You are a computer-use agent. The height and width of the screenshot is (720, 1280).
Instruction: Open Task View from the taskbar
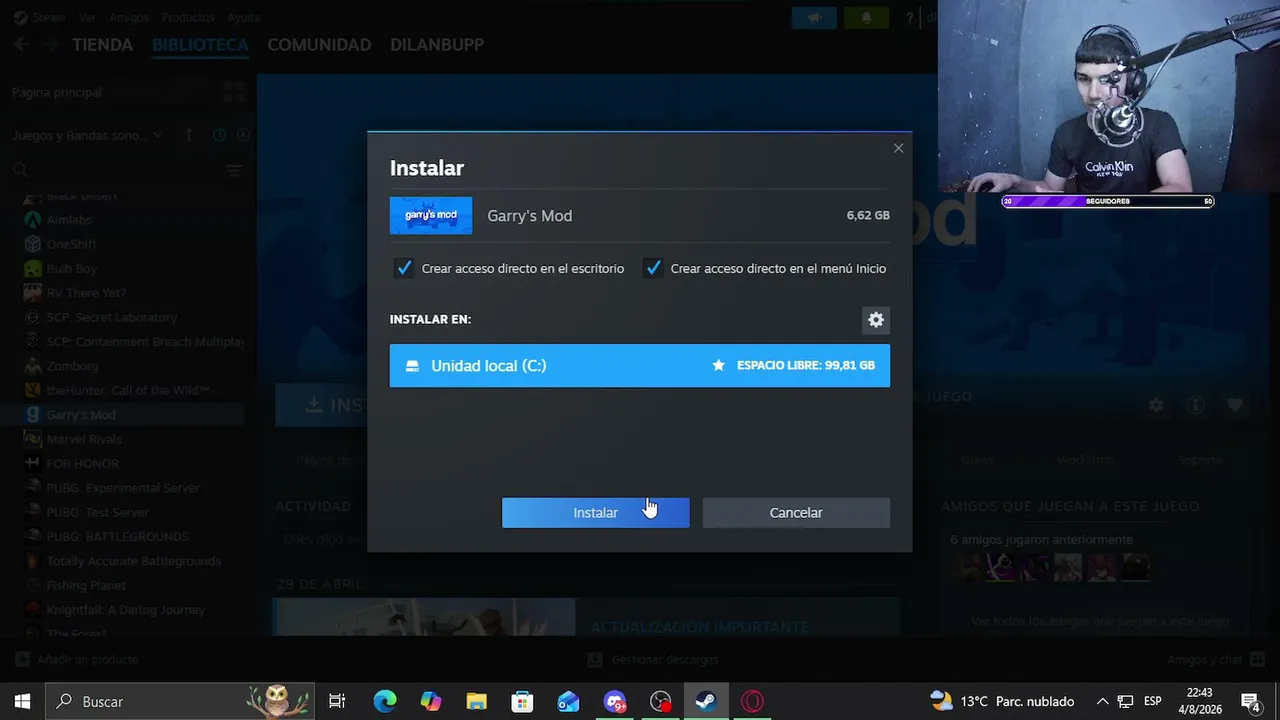pyautogui.click(x=337, y=701)
